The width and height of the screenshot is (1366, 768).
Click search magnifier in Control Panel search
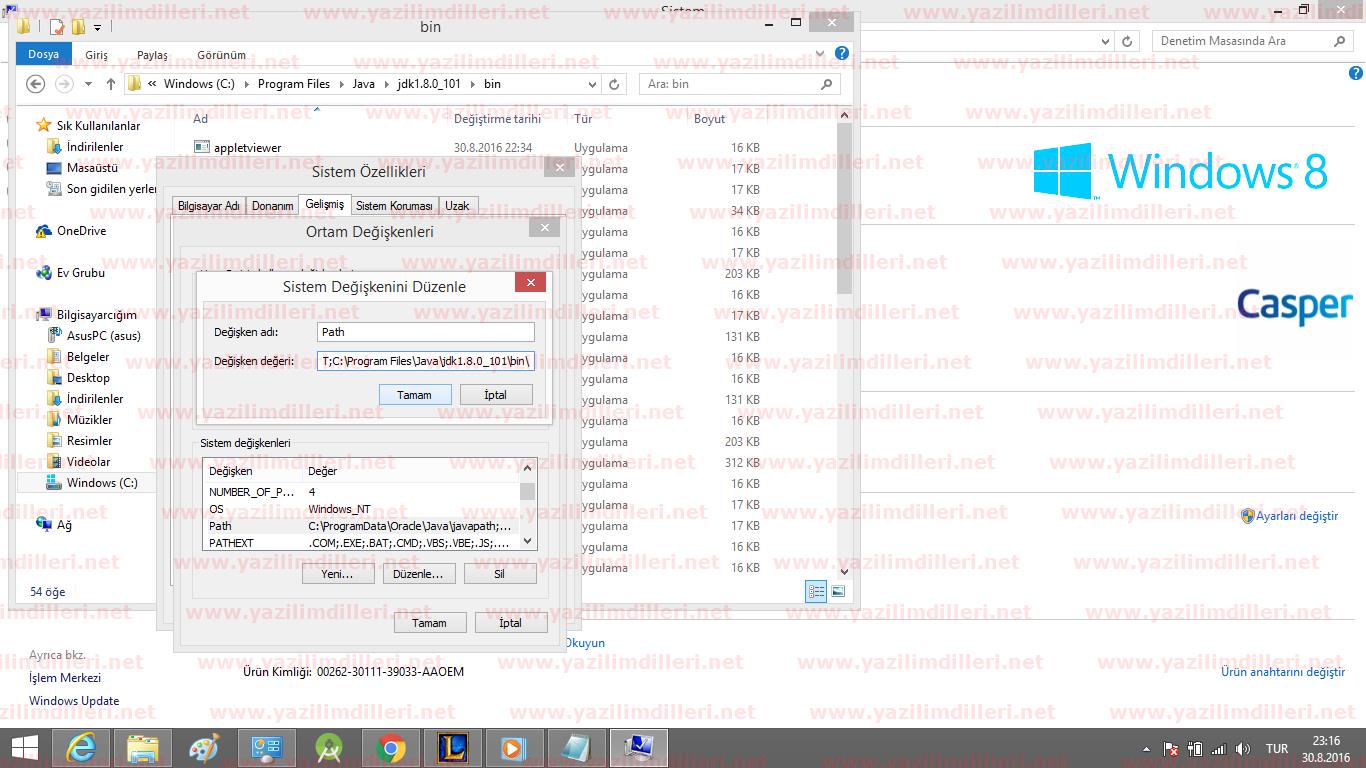[1340, 41]
